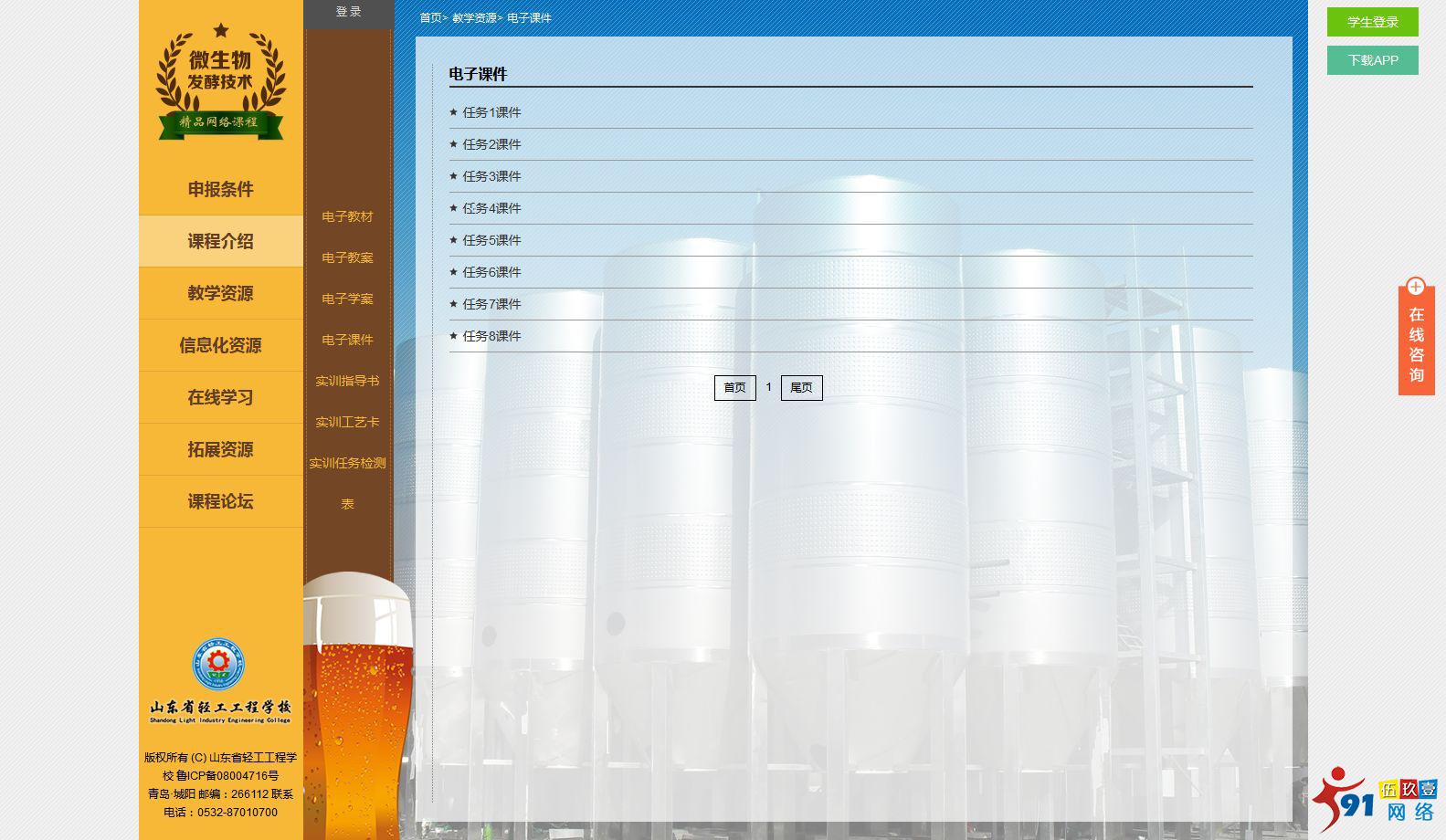Open the 课程介绍 menu item

click(x=221, y=241)
